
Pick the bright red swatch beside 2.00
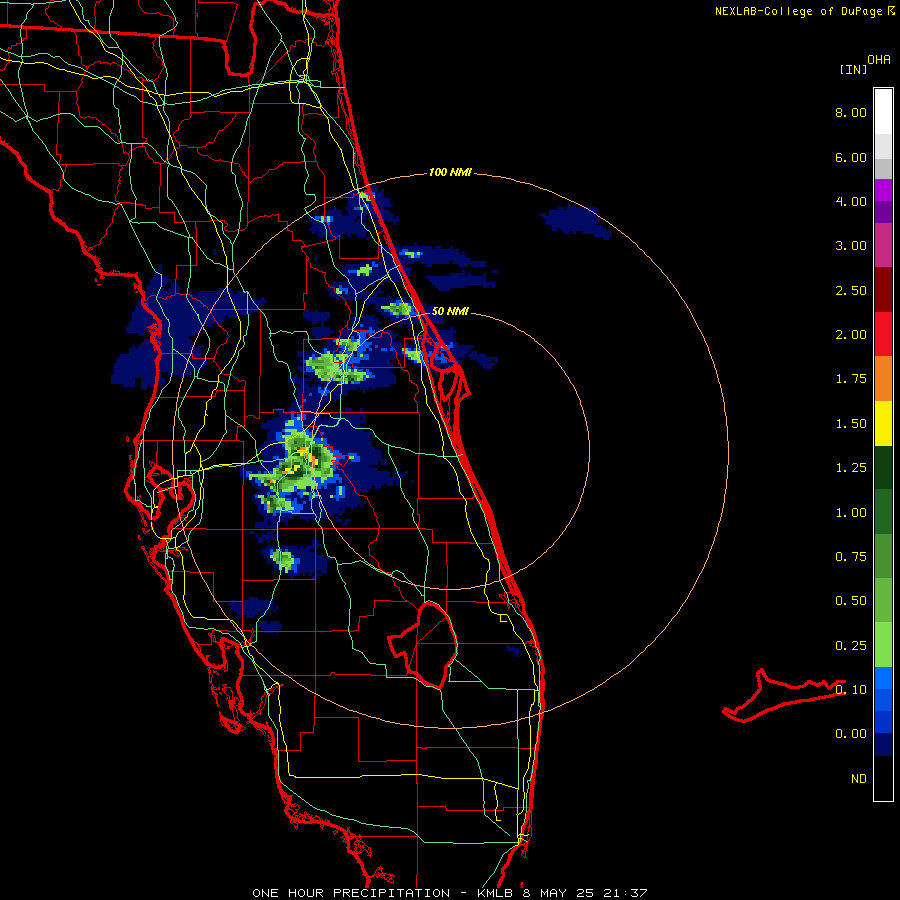(x=883, y=334)
